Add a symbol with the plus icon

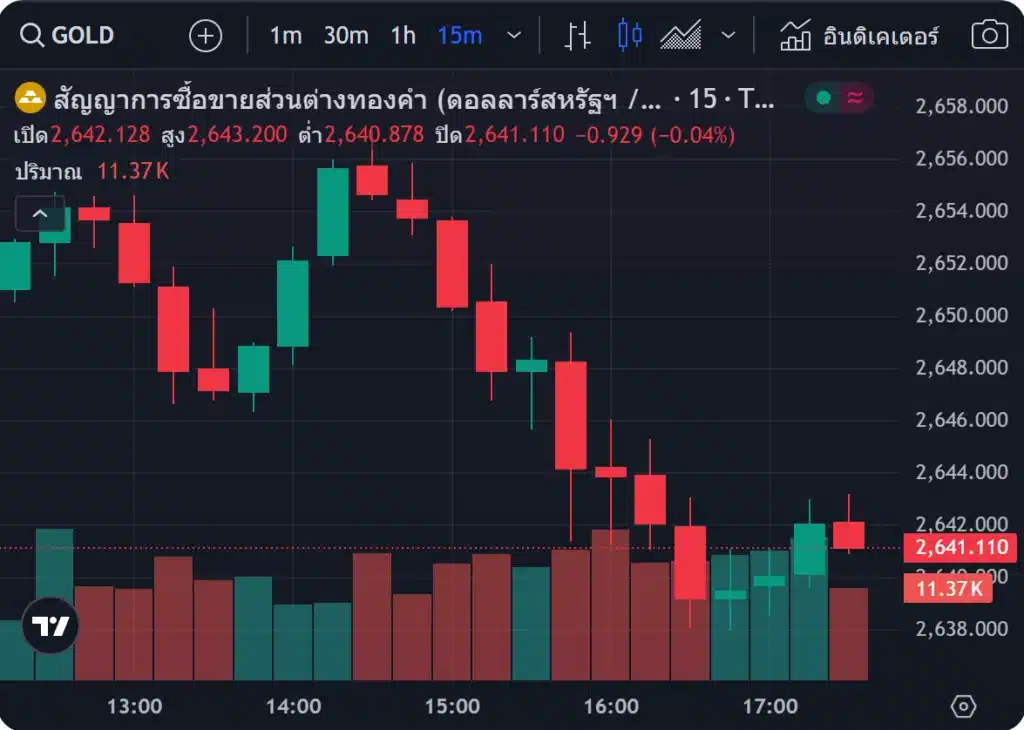[x=206, y=36]
